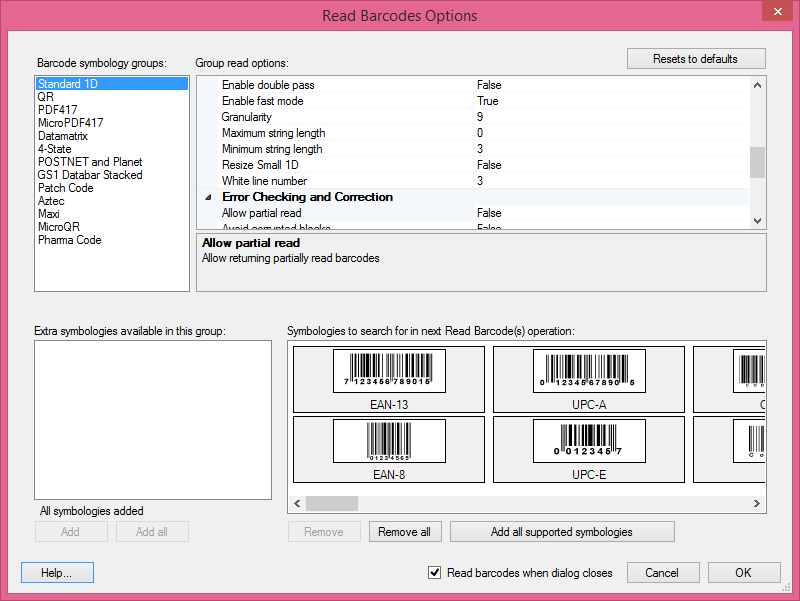
Task: Select the UPC-A barcode symbology thumbnail
Action: tap(588, 378)
